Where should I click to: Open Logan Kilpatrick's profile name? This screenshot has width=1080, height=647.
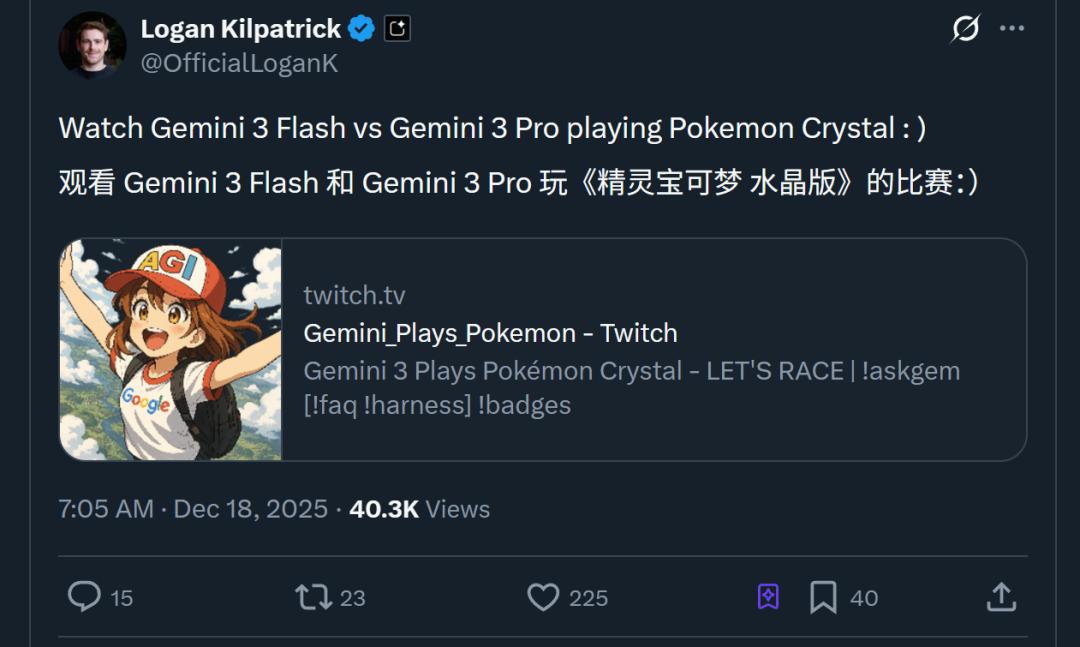tap(240, 28)
